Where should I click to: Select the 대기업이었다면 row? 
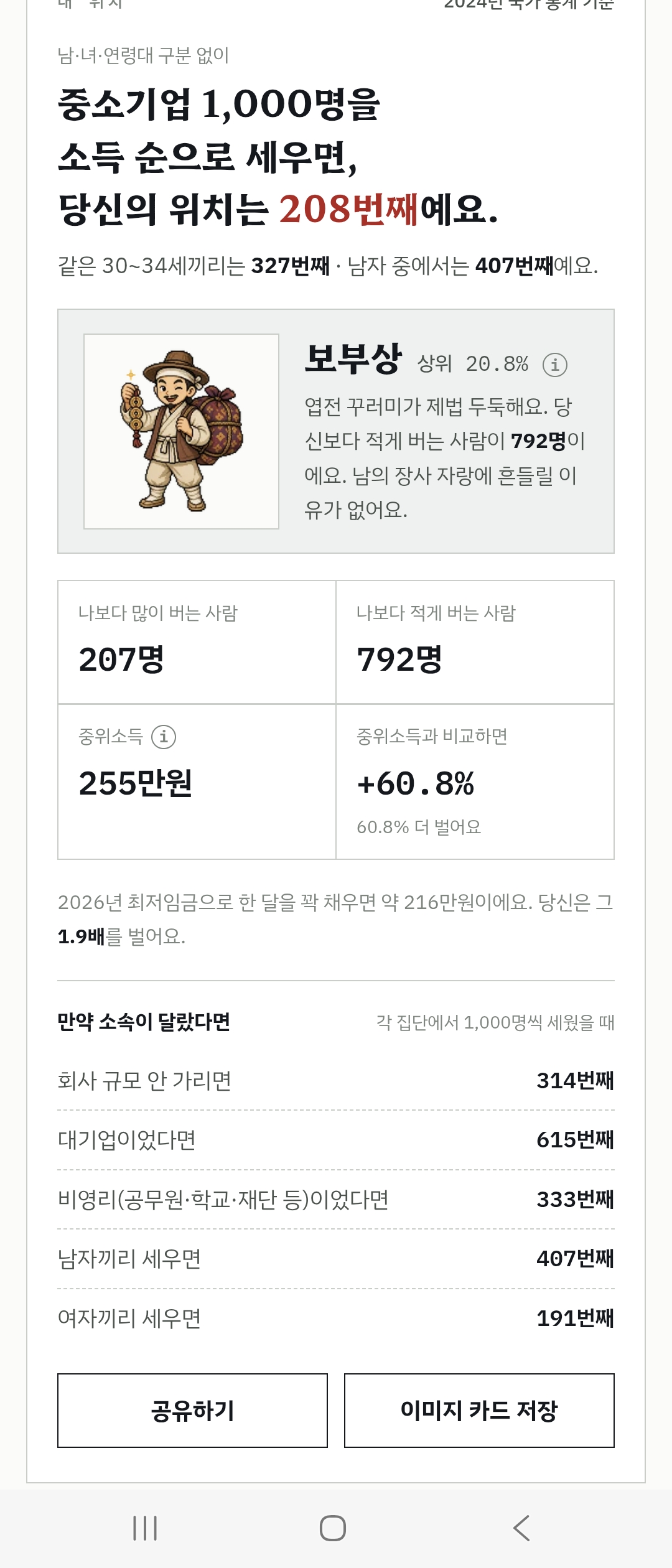[336, 1140]
